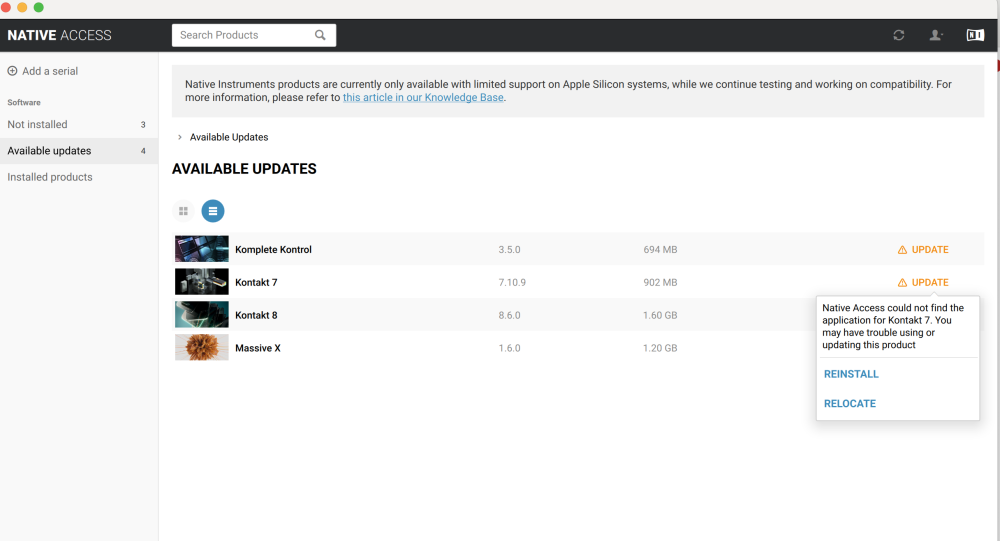Click the Search Products field
1000x541 pixels.
(254, 35)
